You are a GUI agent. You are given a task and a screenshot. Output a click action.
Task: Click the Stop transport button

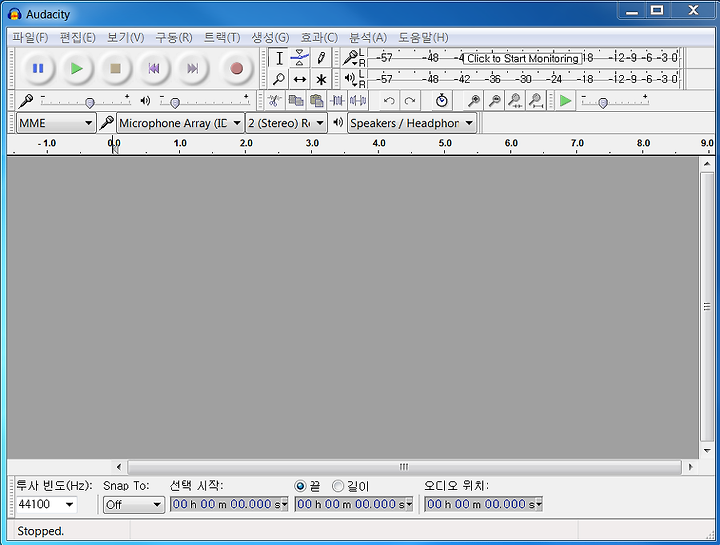[x=115, y=68]
